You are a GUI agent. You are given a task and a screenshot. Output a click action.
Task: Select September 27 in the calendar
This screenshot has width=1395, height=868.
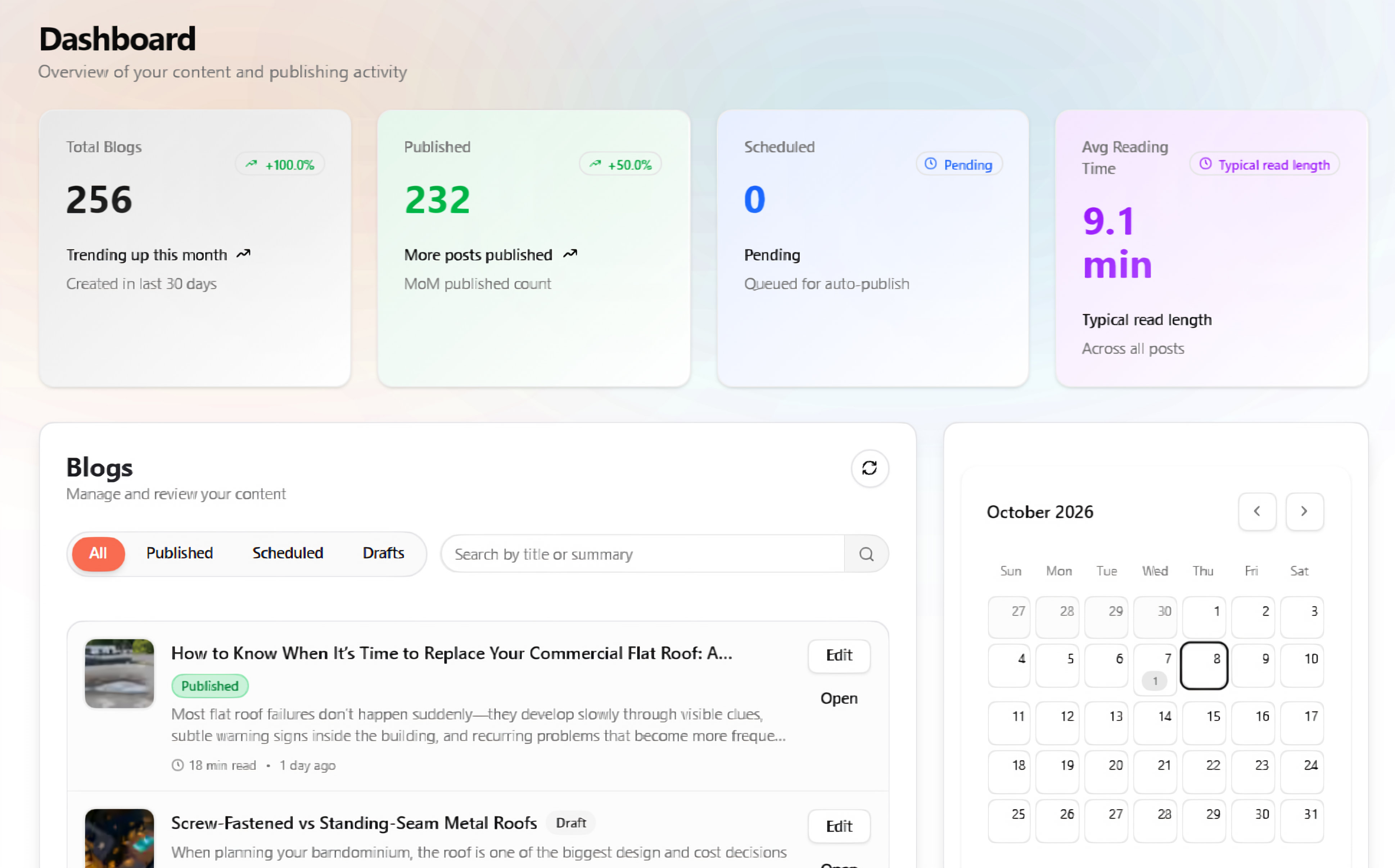click(x=1009, y=617)
